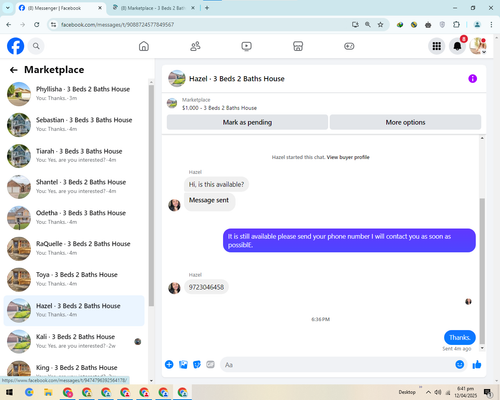
Task: Open the nine-dot Menu grid icon
Action: click(x=437, y=46)
